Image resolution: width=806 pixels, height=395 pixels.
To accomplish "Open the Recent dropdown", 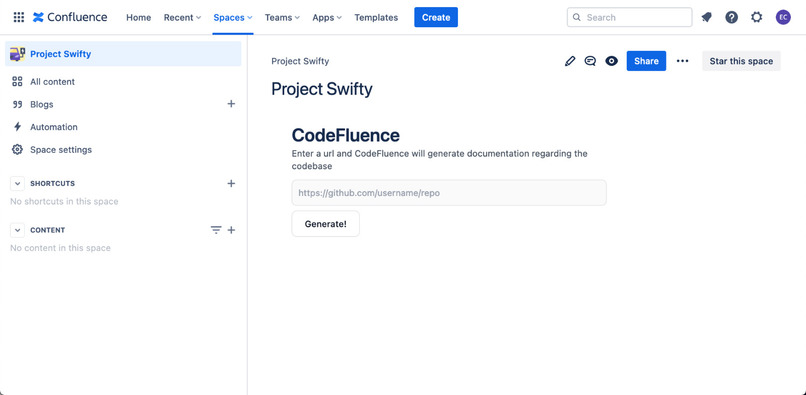I will tap(182, 17).
